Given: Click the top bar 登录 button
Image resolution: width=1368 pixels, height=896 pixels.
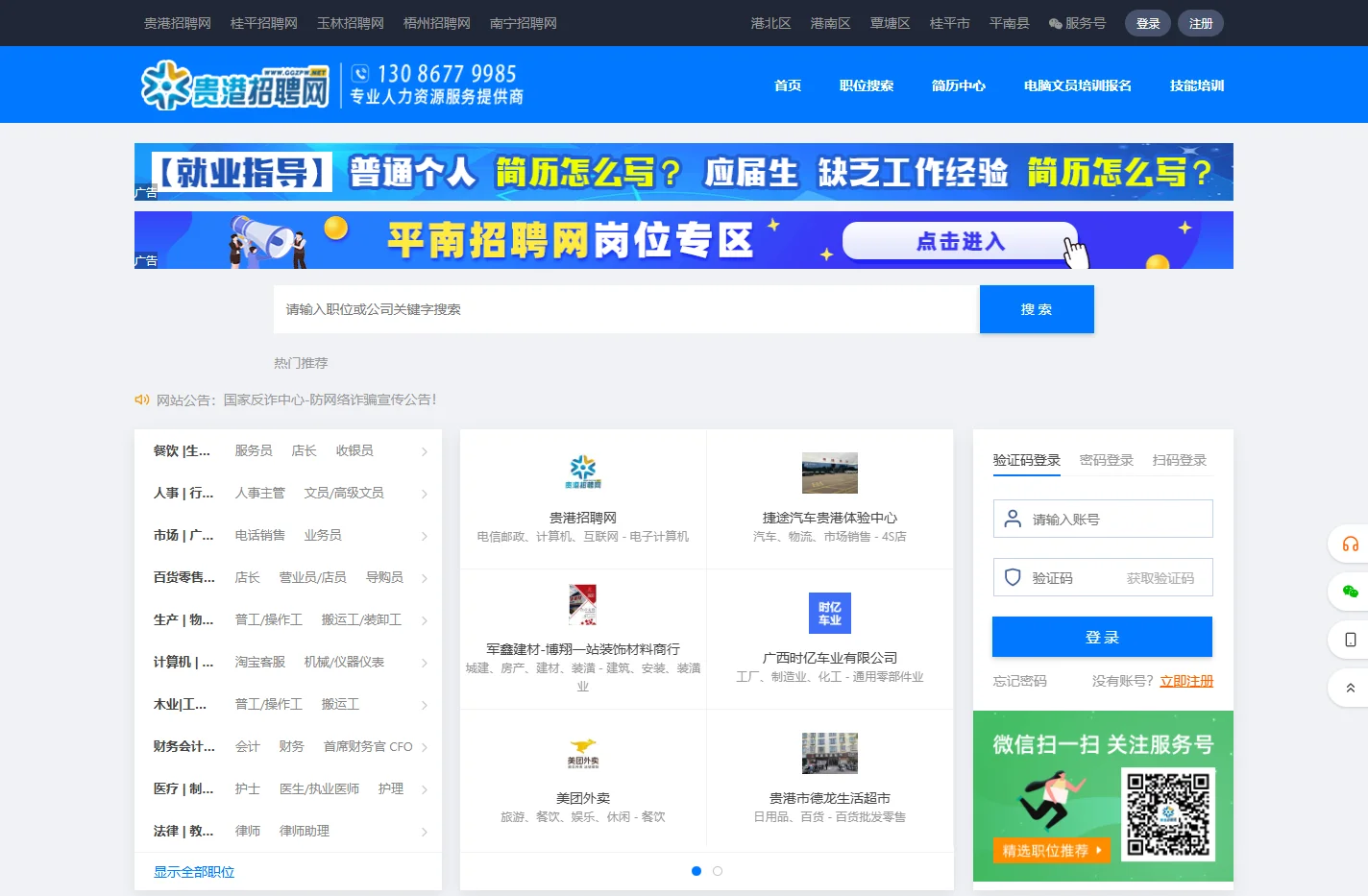Looking at the screenshot, I should point(1148,23).
